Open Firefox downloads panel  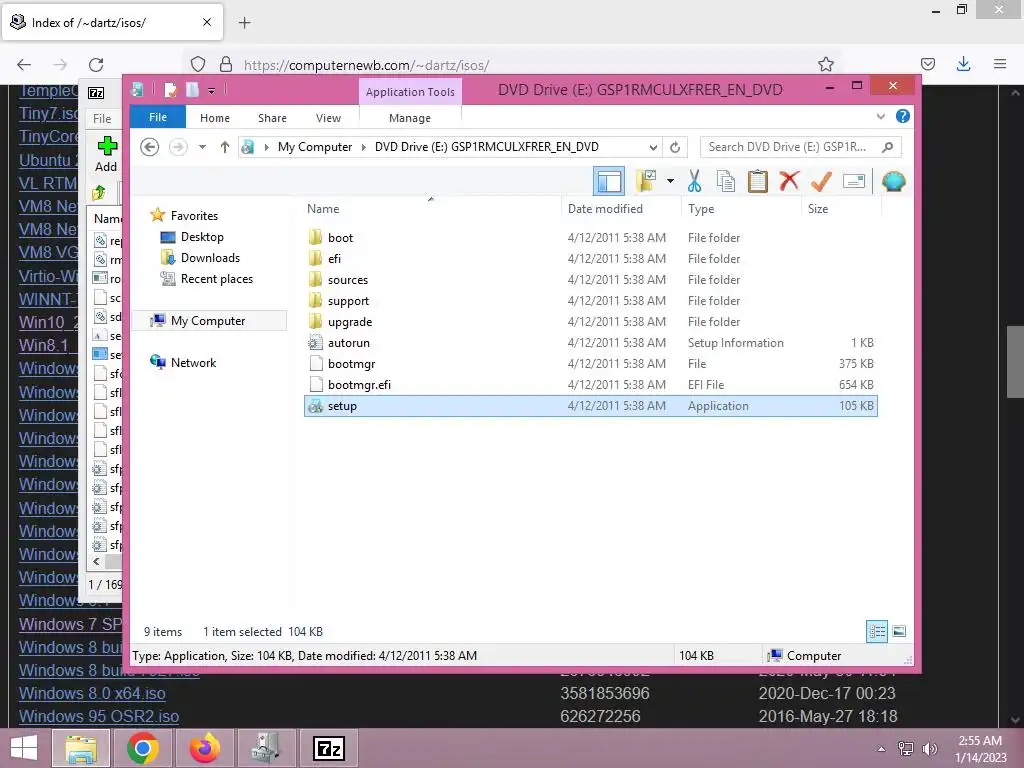[963, 64]
